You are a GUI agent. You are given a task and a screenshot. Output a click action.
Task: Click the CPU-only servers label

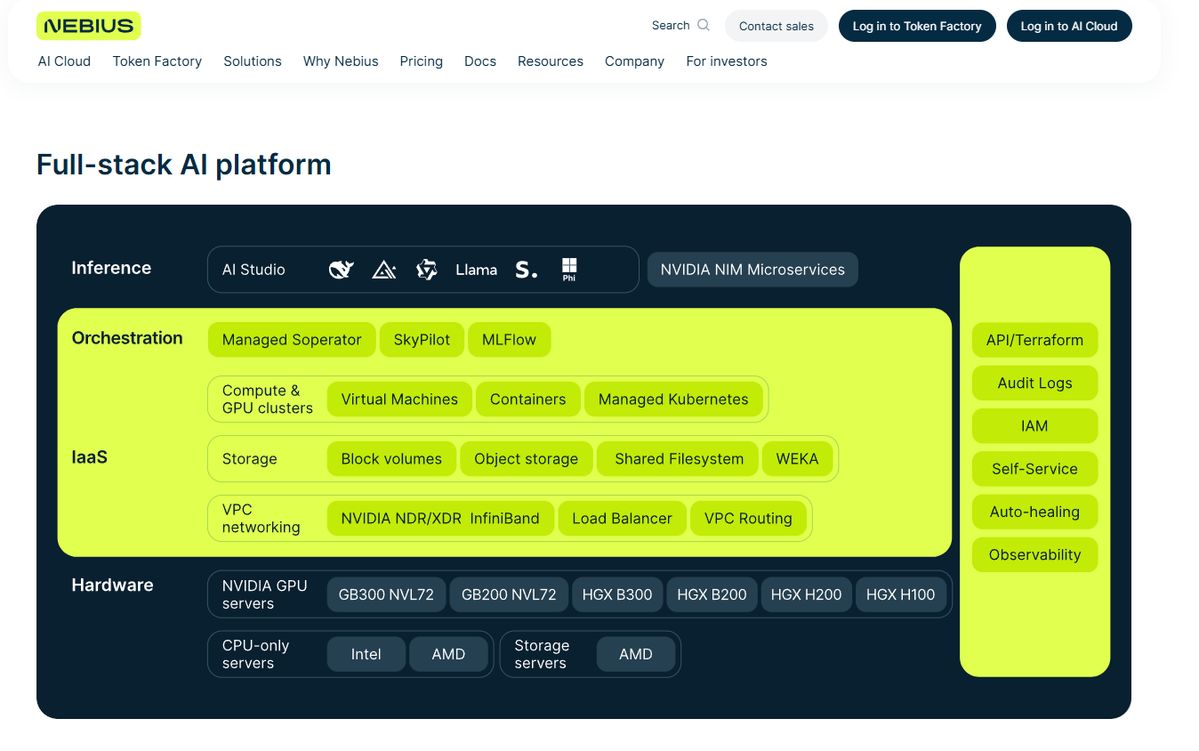coord(255,654)
